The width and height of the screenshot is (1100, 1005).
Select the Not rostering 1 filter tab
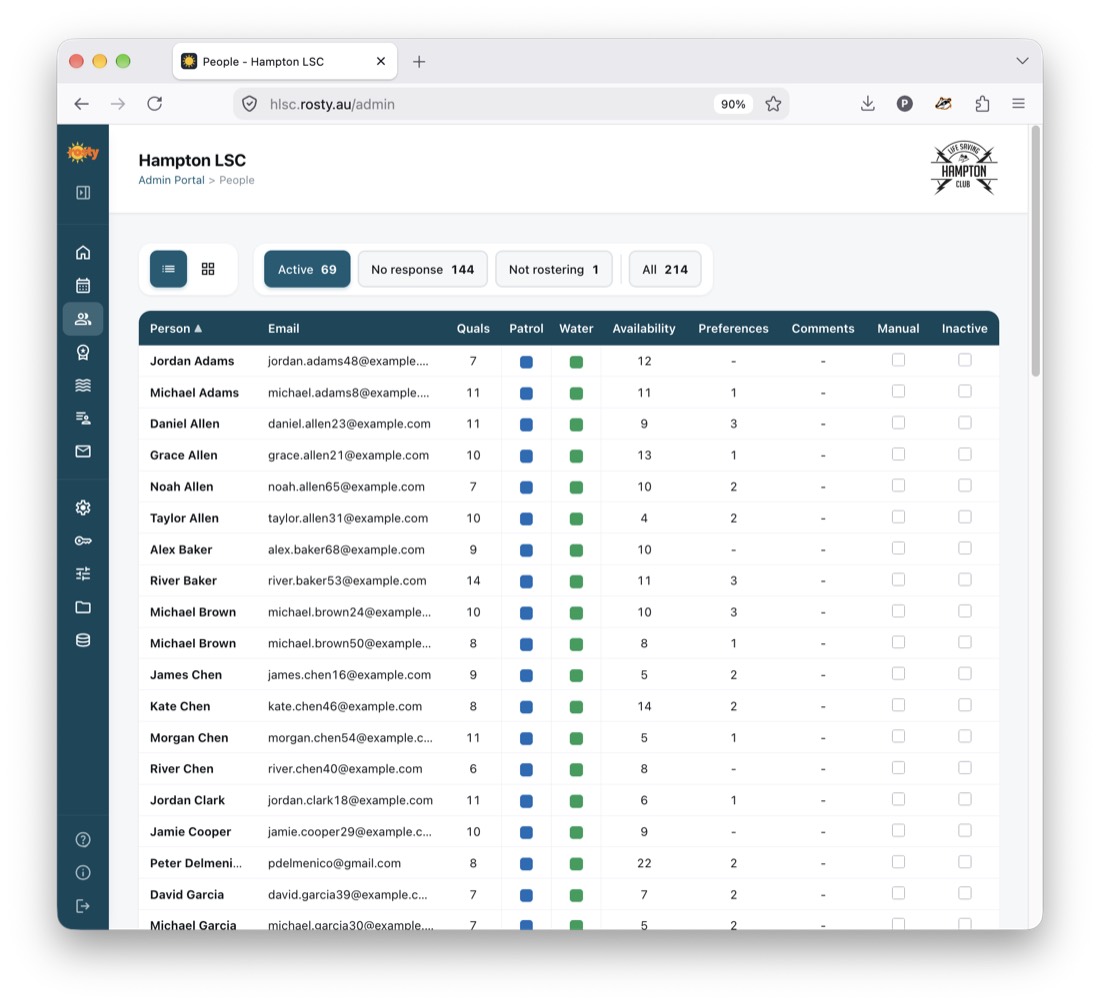click(x=554, y=269)
